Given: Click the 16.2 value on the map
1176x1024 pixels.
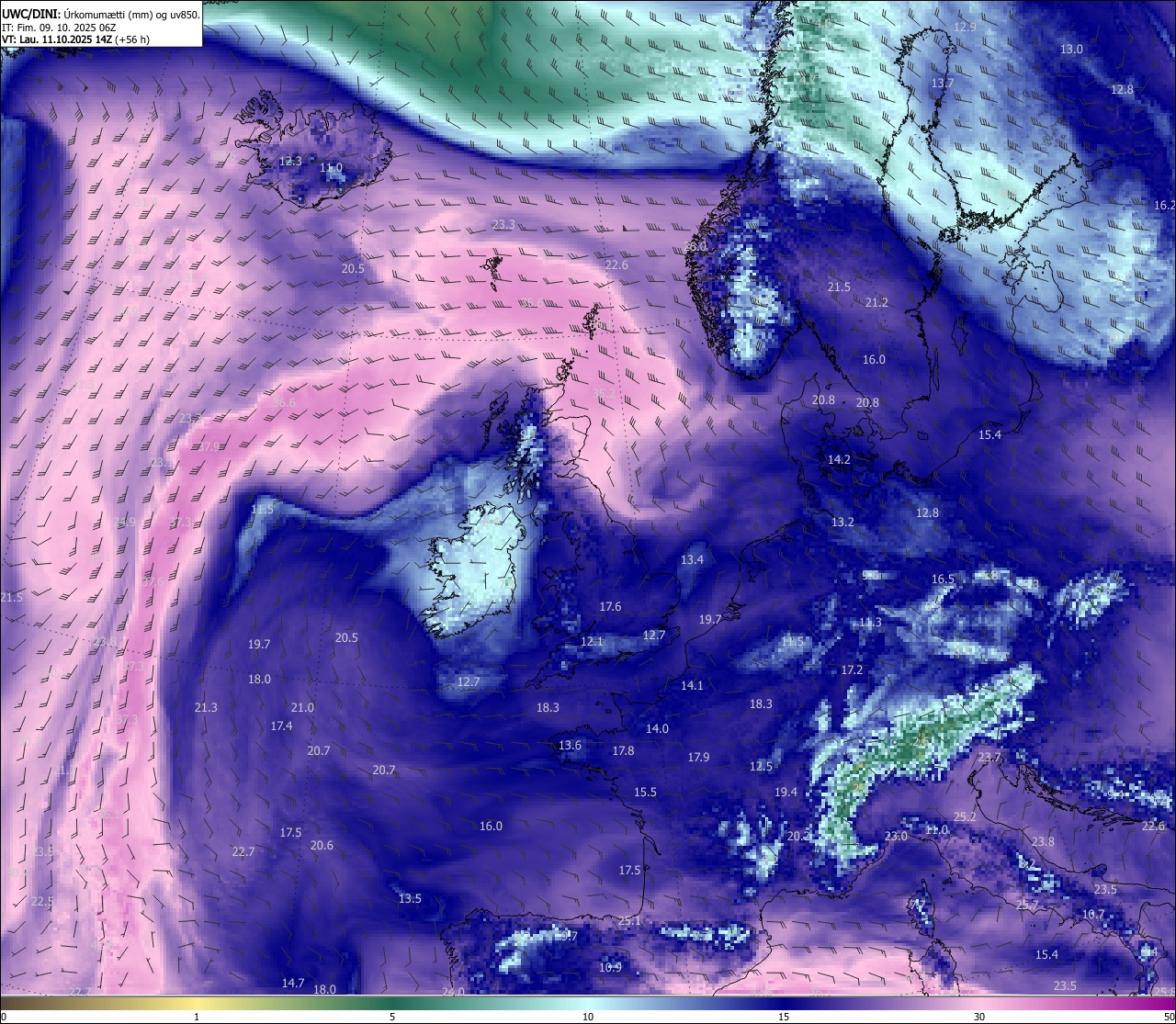Looking at the screenshot, I should click(x=1164, y=205).
